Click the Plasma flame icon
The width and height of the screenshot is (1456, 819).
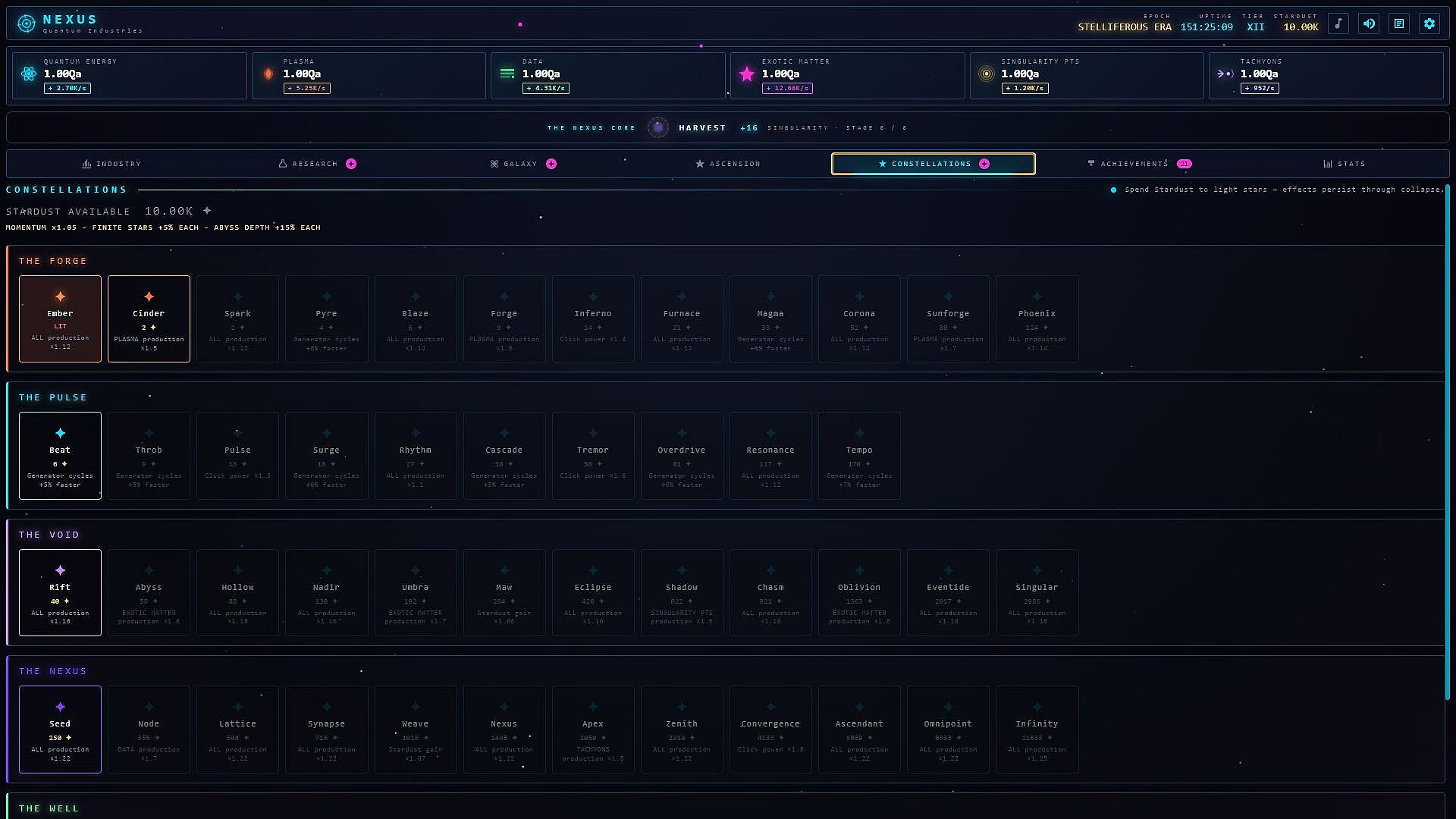coord(268,74)
